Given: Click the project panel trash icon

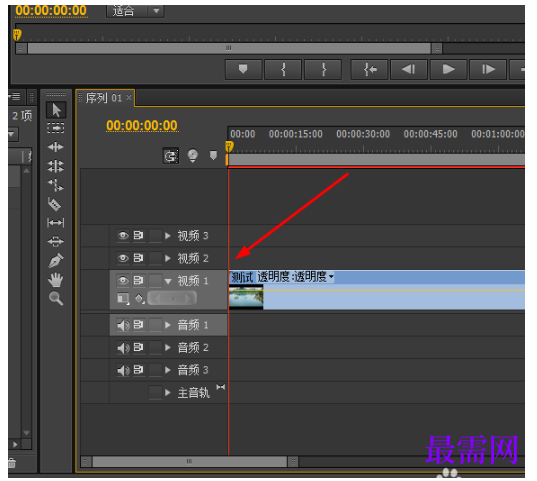Looking at the screenshot, I should [12, 463].
